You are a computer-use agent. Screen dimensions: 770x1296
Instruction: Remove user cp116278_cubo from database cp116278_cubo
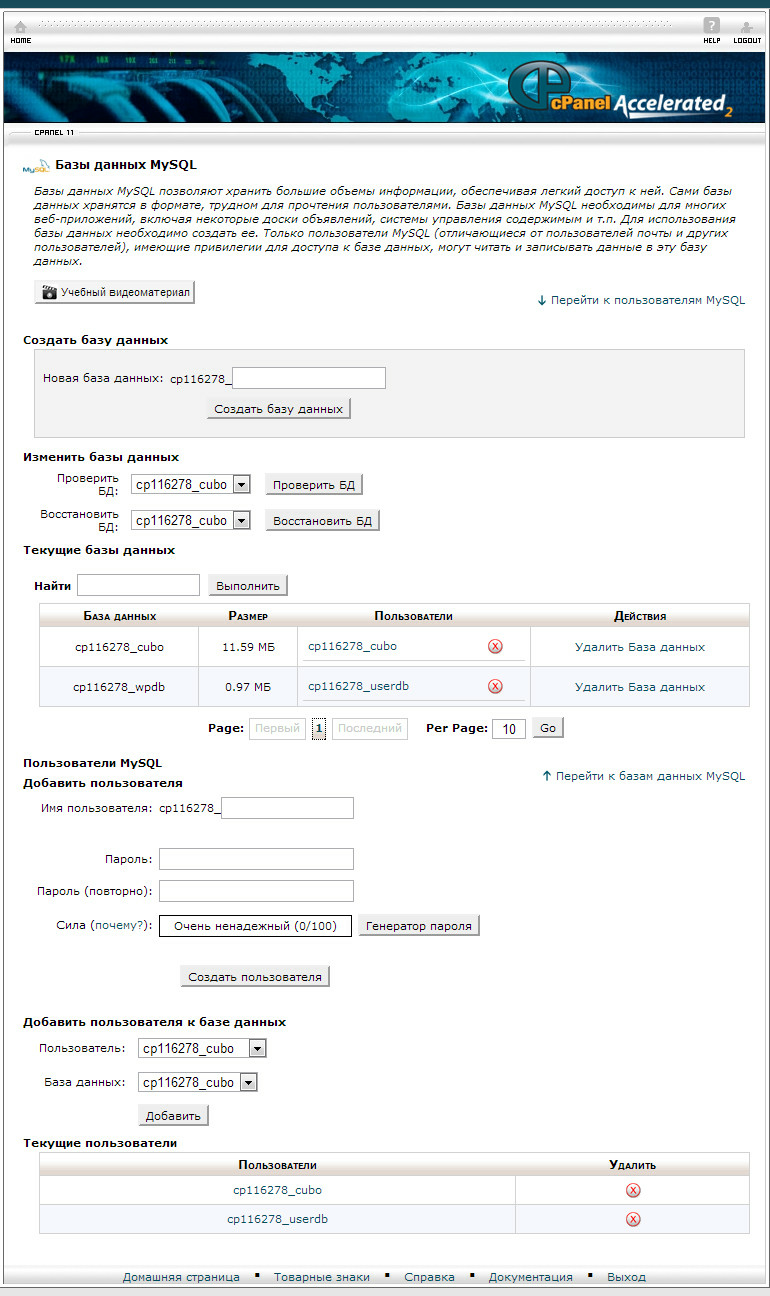[495, 647]
